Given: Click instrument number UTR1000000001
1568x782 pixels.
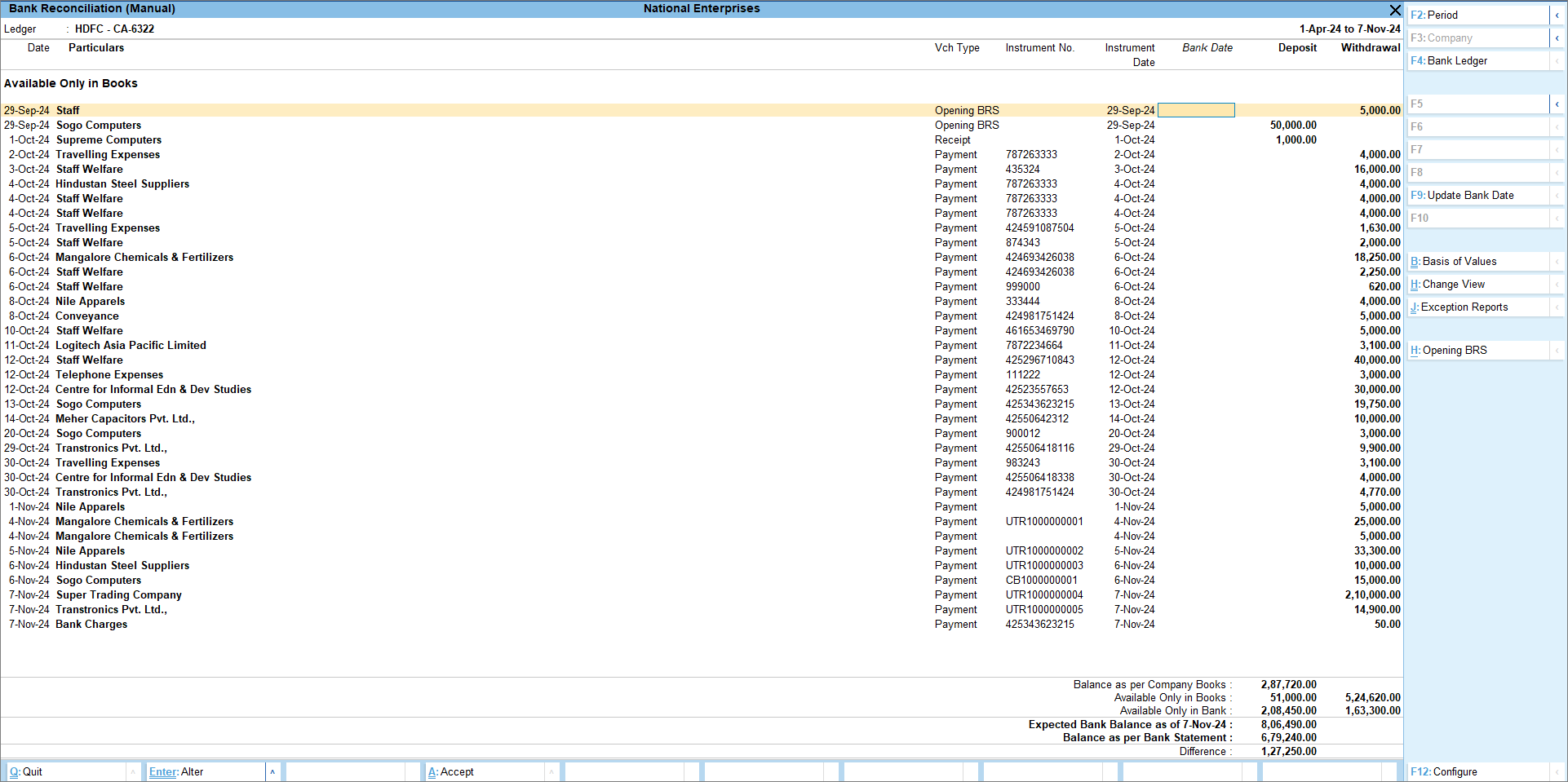Looking at the screenshot, I should coord(1044,521).
